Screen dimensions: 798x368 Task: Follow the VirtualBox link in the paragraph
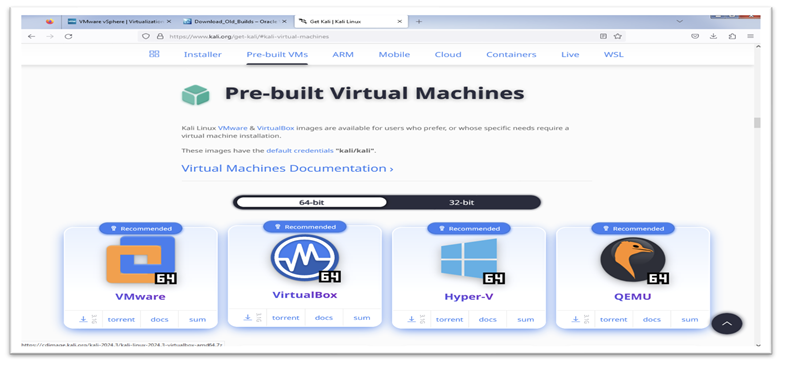pyautogui.click(x=276, y=128)
